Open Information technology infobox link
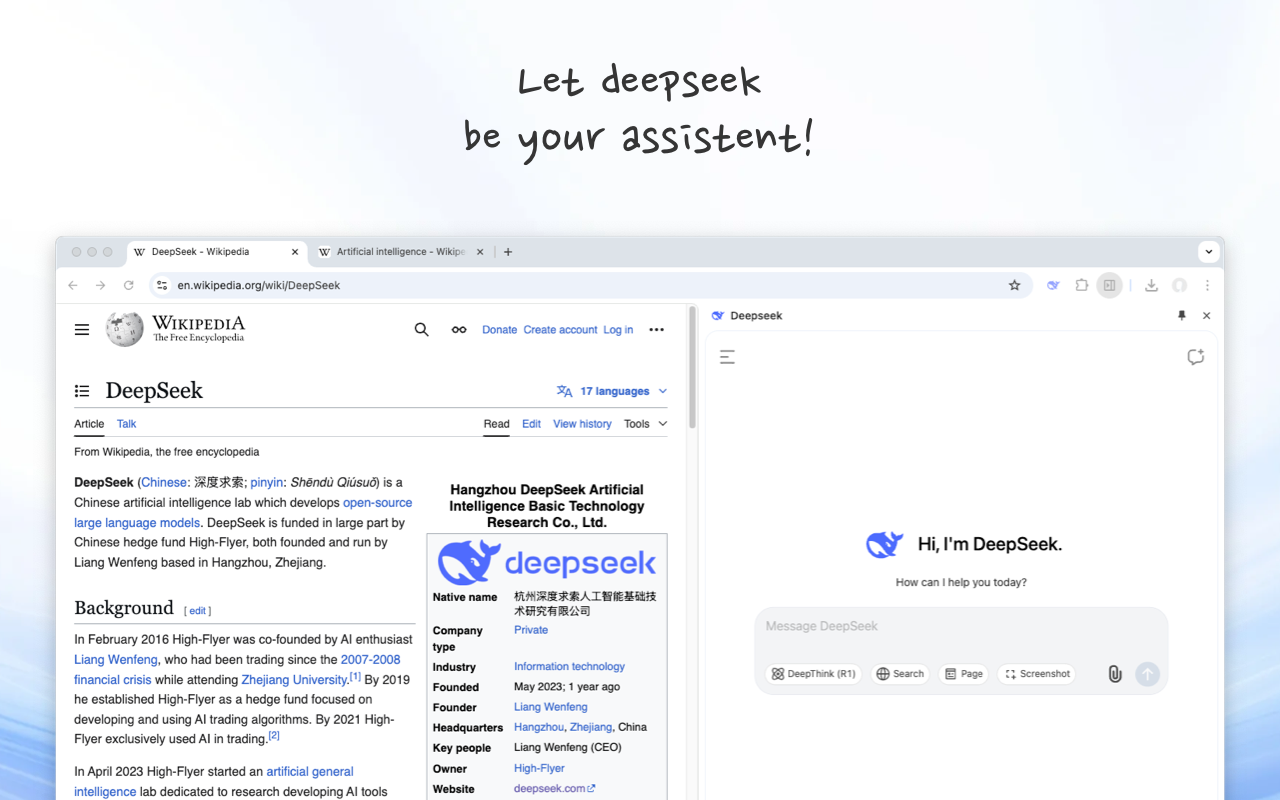Screen dimensions: 1280x800 [x=569, y=667]
